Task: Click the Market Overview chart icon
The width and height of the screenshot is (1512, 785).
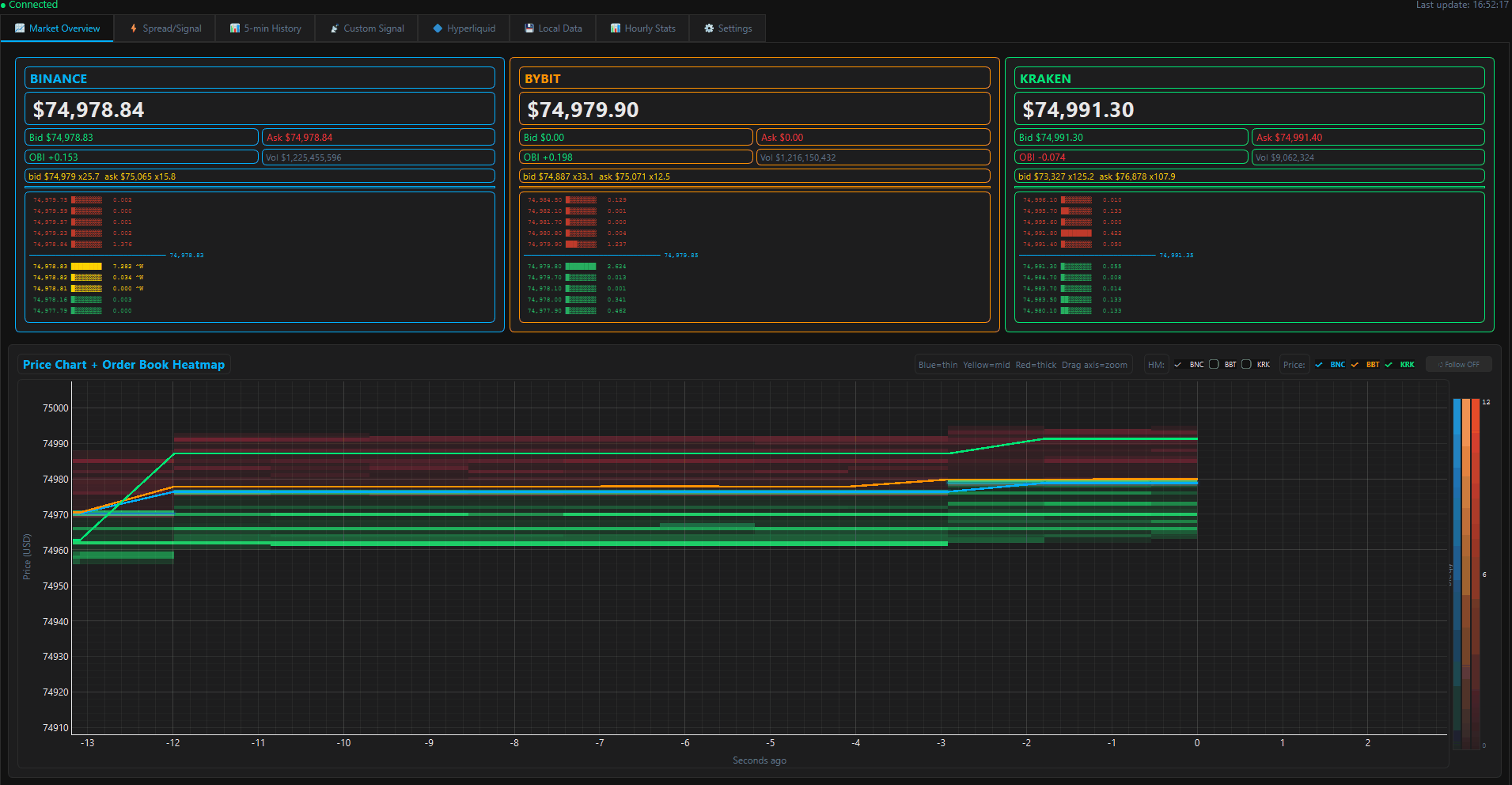Action: pyautogui.click(x=17, y=28)
